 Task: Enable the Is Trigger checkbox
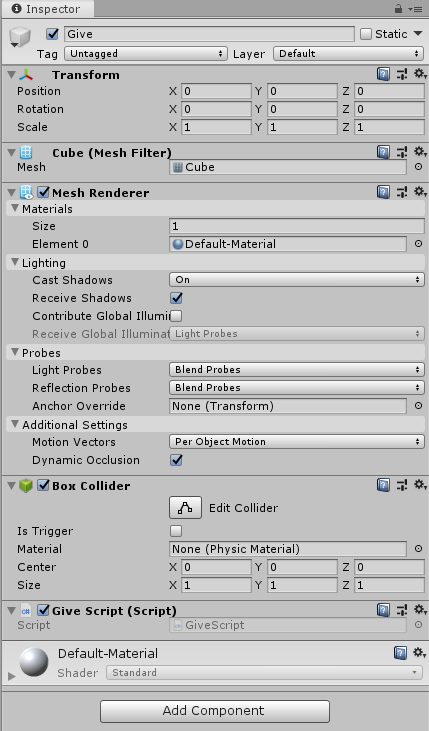point(176,531)
